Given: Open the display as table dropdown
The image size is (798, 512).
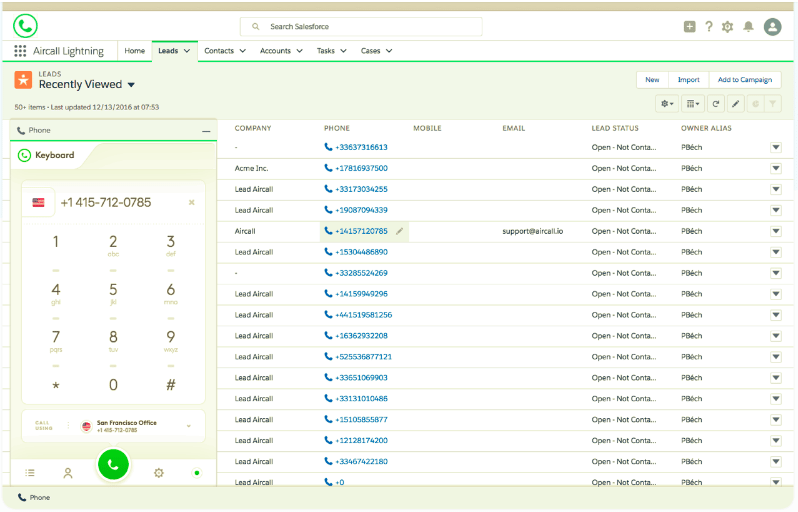Looking at the screenshot, I should [693, 104].
